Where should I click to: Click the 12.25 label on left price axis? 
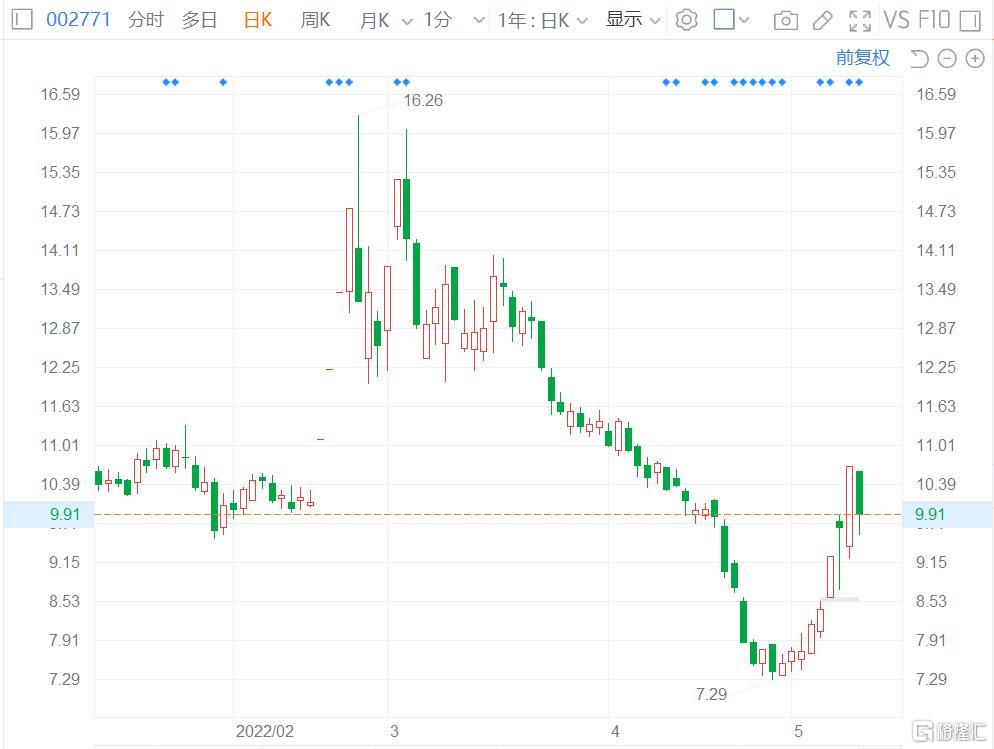point(60,368)
